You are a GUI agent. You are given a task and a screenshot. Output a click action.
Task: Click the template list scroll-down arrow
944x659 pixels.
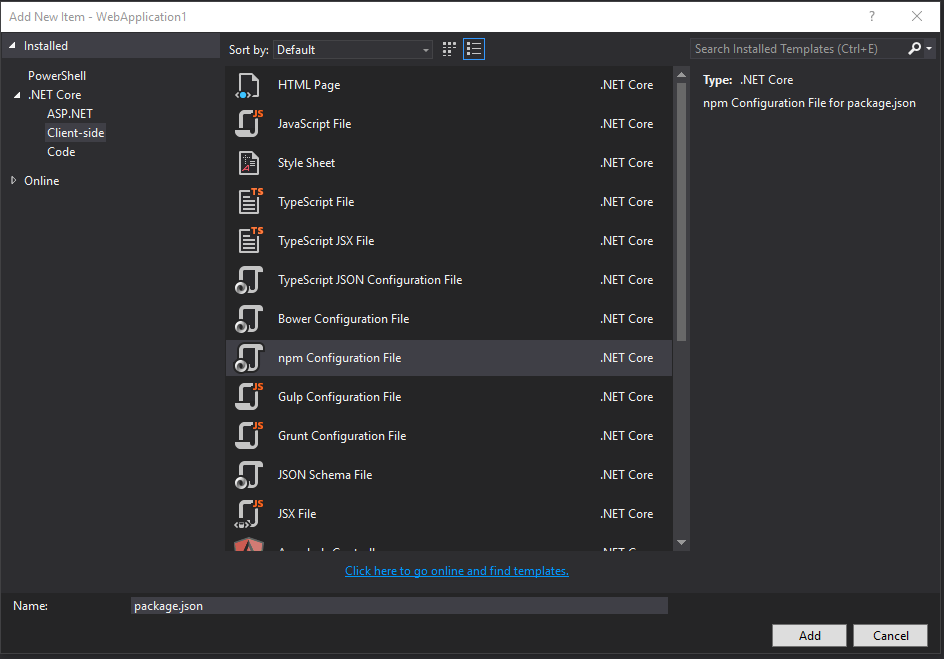[x=682, y=542]
